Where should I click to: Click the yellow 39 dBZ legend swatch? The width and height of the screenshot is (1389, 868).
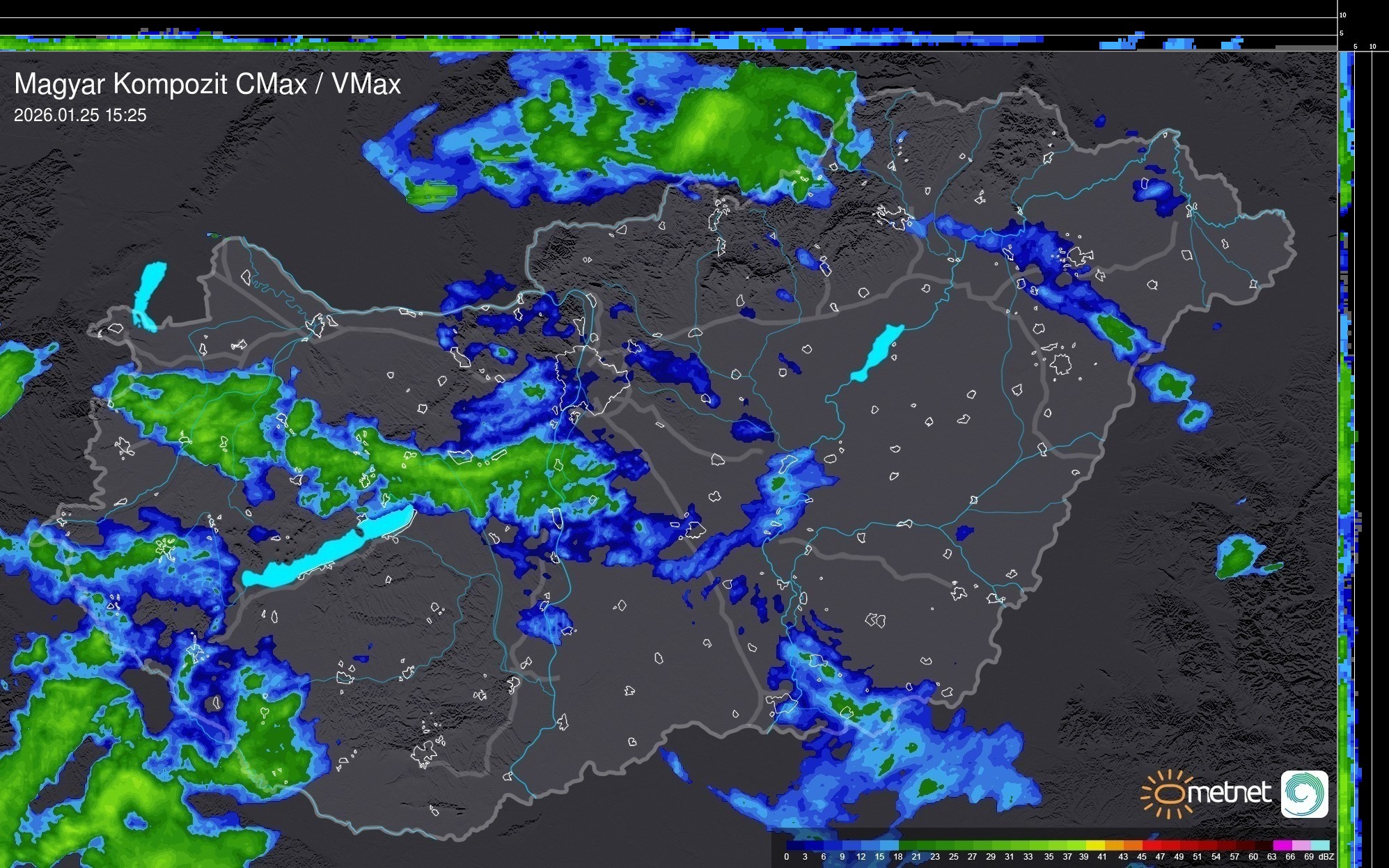pos(1095,845)
